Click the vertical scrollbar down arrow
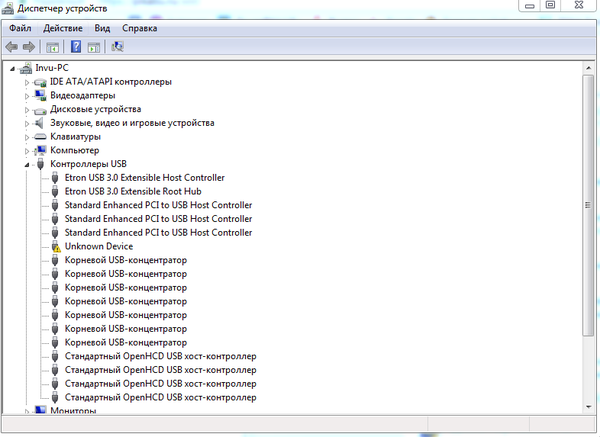600x437 pixels. (x=588, y=407)
